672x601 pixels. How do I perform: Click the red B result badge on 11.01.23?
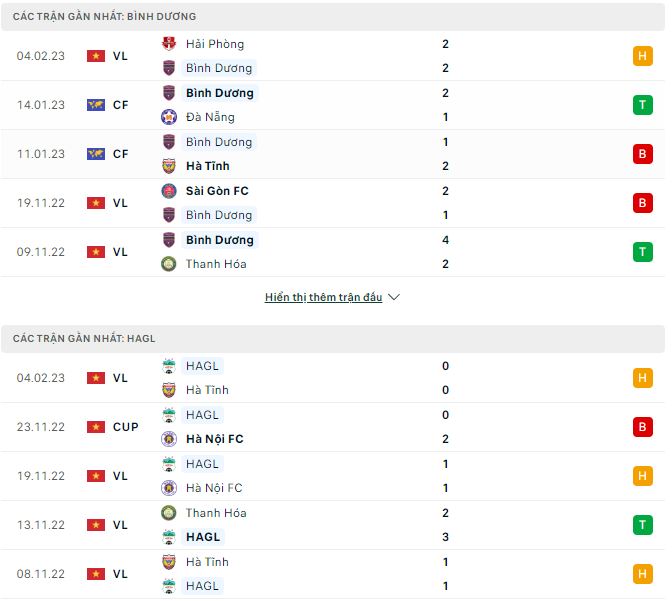pyautogui.click(x=642, y=154)
